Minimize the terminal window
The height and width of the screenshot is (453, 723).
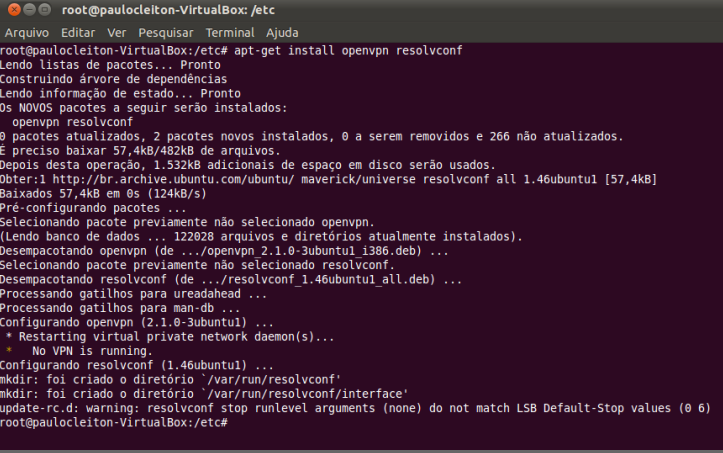(x=27, y=10)
